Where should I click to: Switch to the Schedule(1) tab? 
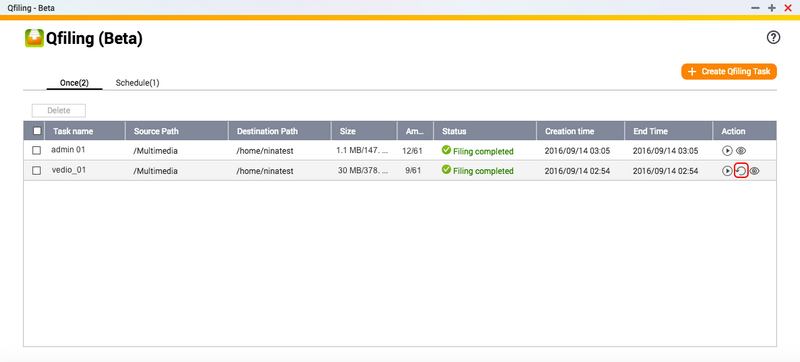click(x=137, y=83)
